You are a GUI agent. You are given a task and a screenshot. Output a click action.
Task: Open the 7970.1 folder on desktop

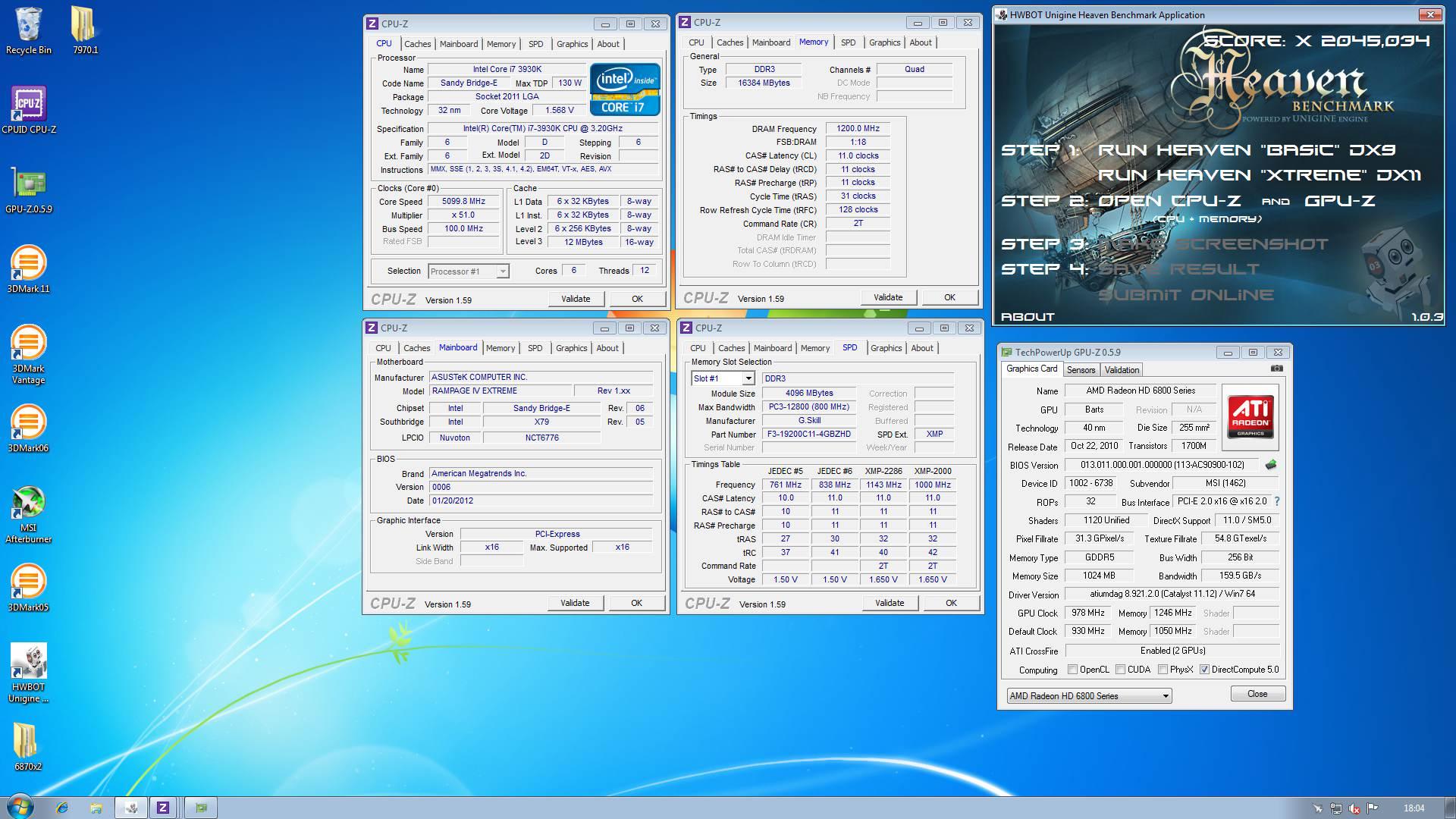click(85, 30)
